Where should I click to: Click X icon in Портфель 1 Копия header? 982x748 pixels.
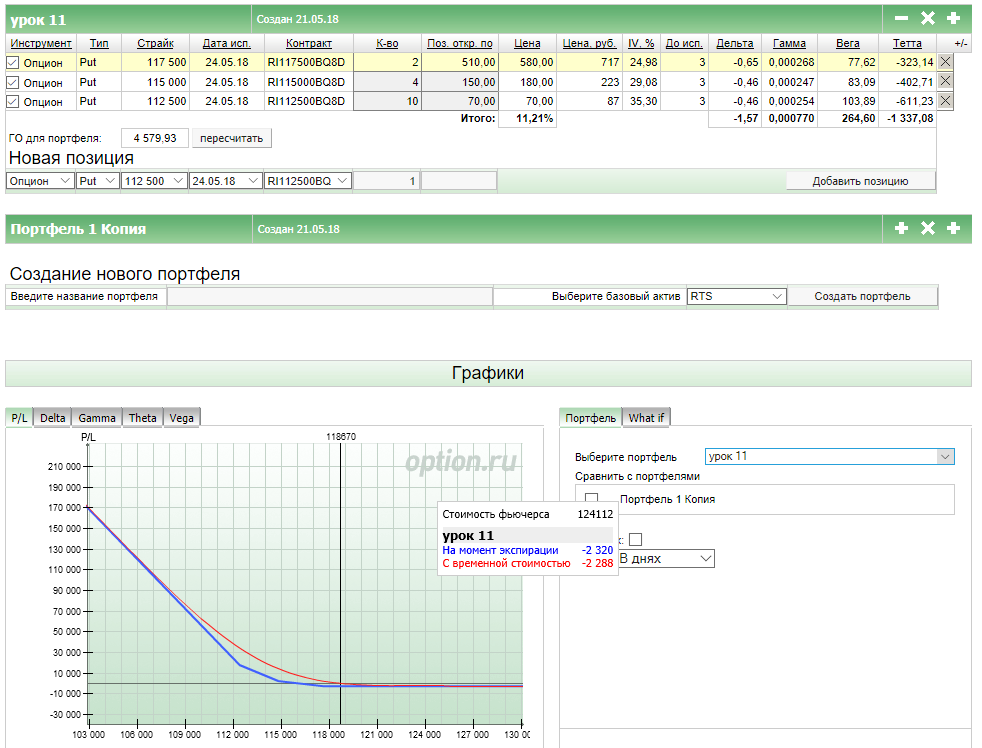click(927, 229)
